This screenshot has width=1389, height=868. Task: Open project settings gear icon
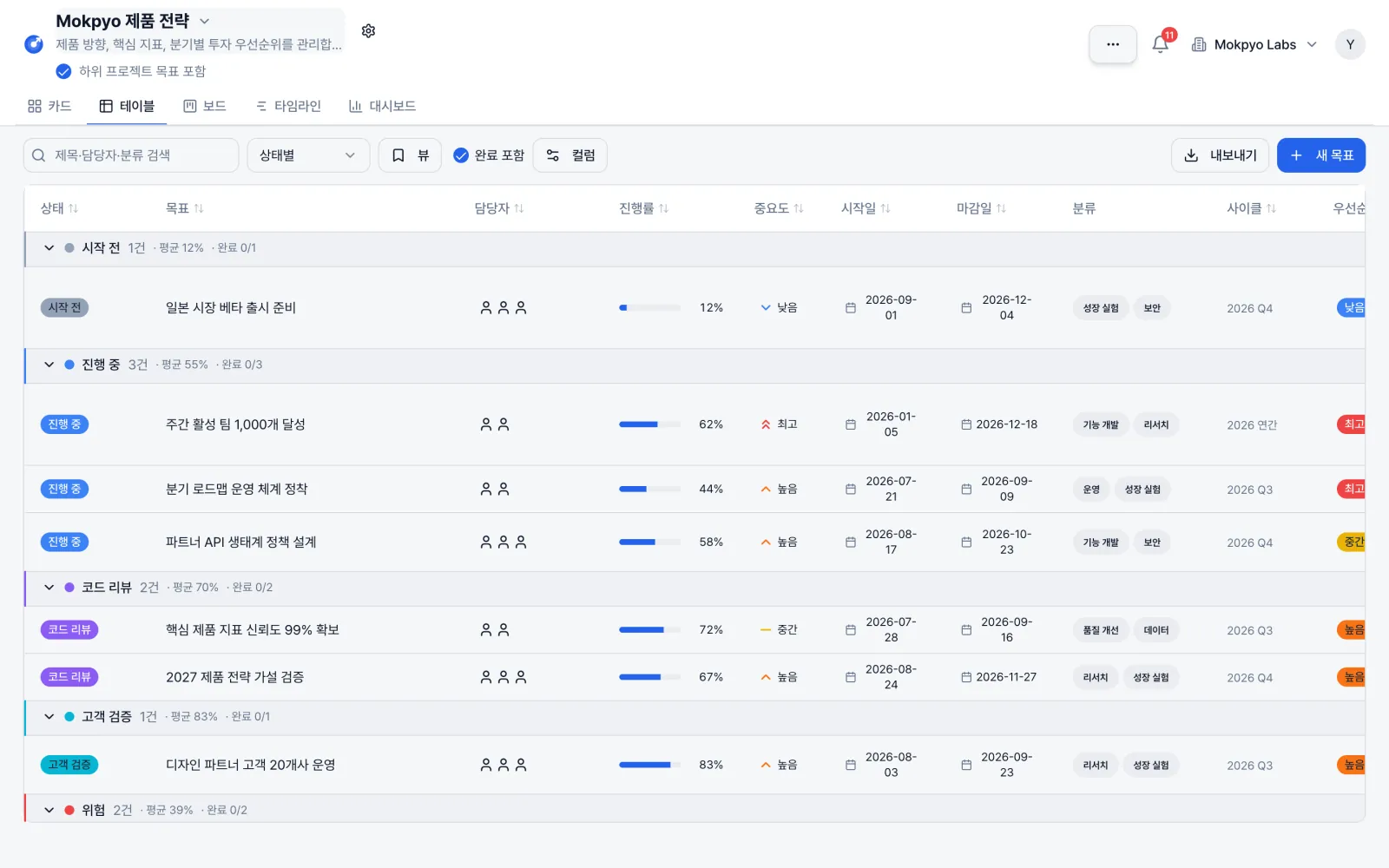pos(368,31)
